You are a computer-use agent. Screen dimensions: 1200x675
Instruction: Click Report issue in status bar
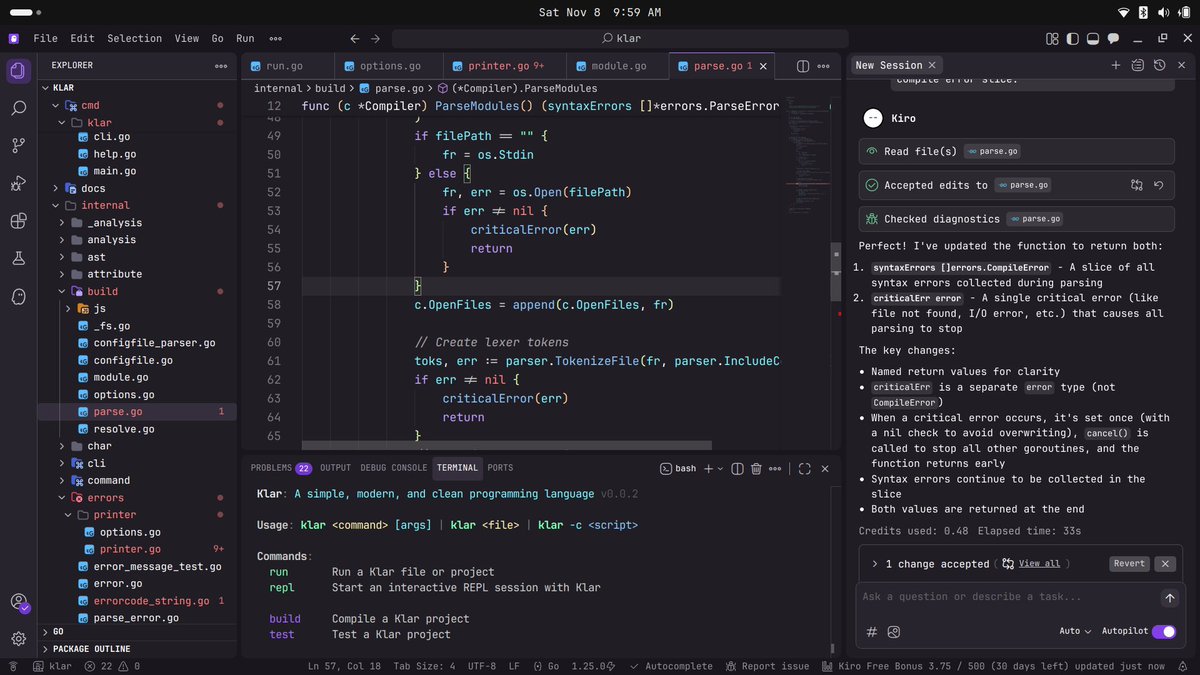[x=767, y=666]
